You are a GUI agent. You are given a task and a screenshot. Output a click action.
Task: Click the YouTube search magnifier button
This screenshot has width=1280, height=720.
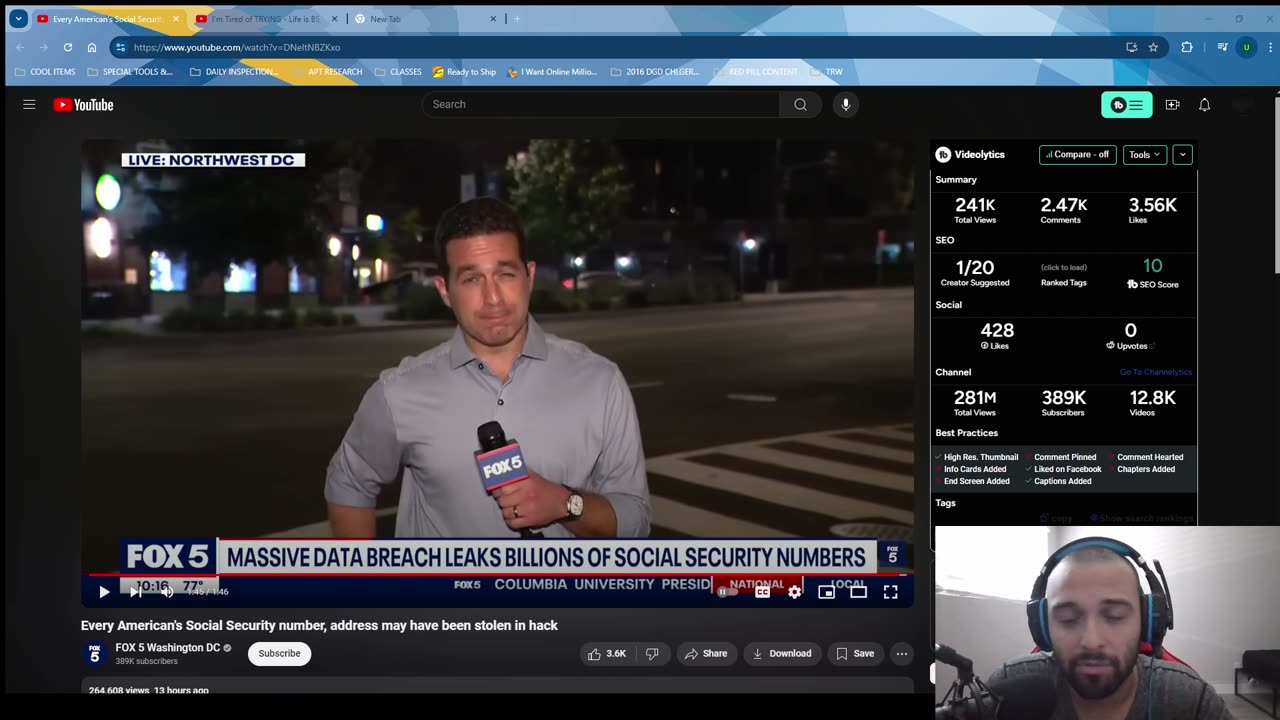pos(800,104)
